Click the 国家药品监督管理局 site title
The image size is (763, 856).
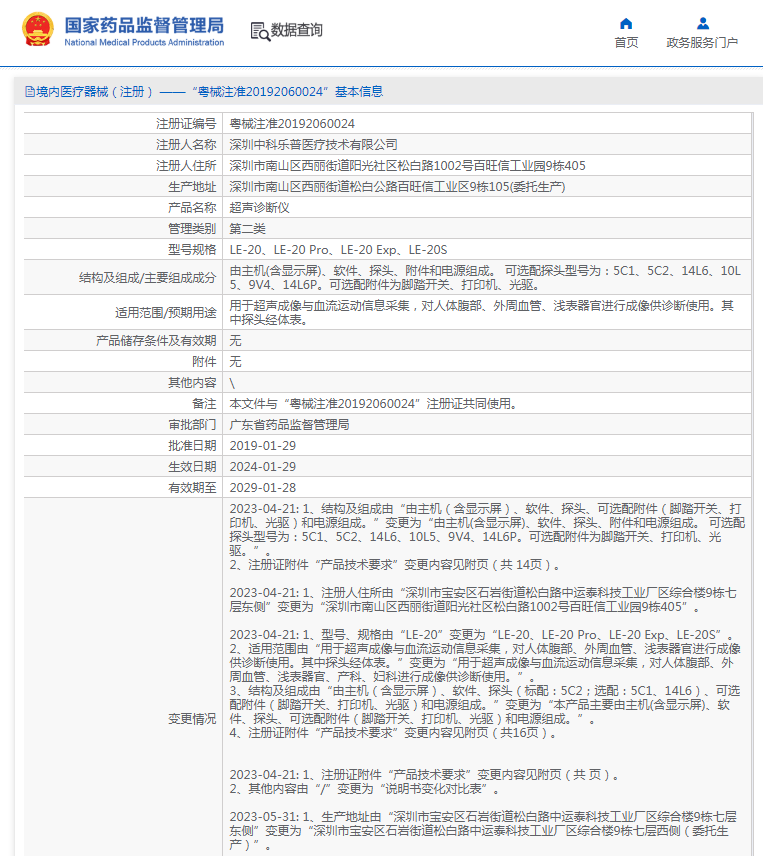tap(144, 24)
